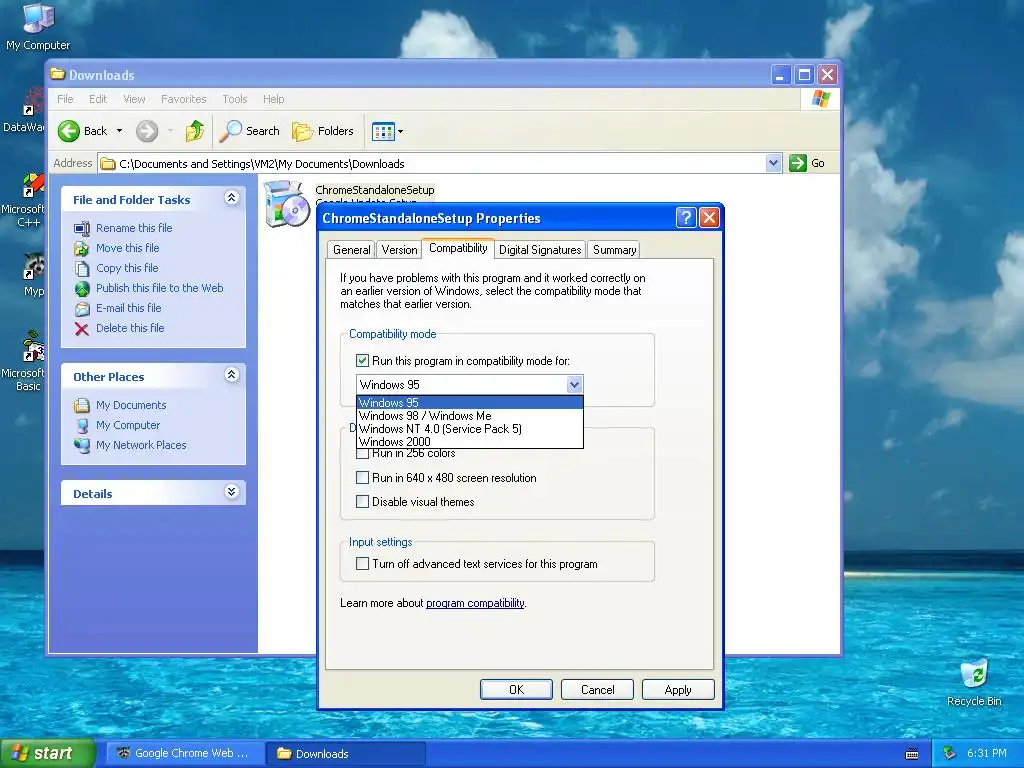
Task: Toggle the Run in 256 colors checkbox
Action: tap(362, 453)
